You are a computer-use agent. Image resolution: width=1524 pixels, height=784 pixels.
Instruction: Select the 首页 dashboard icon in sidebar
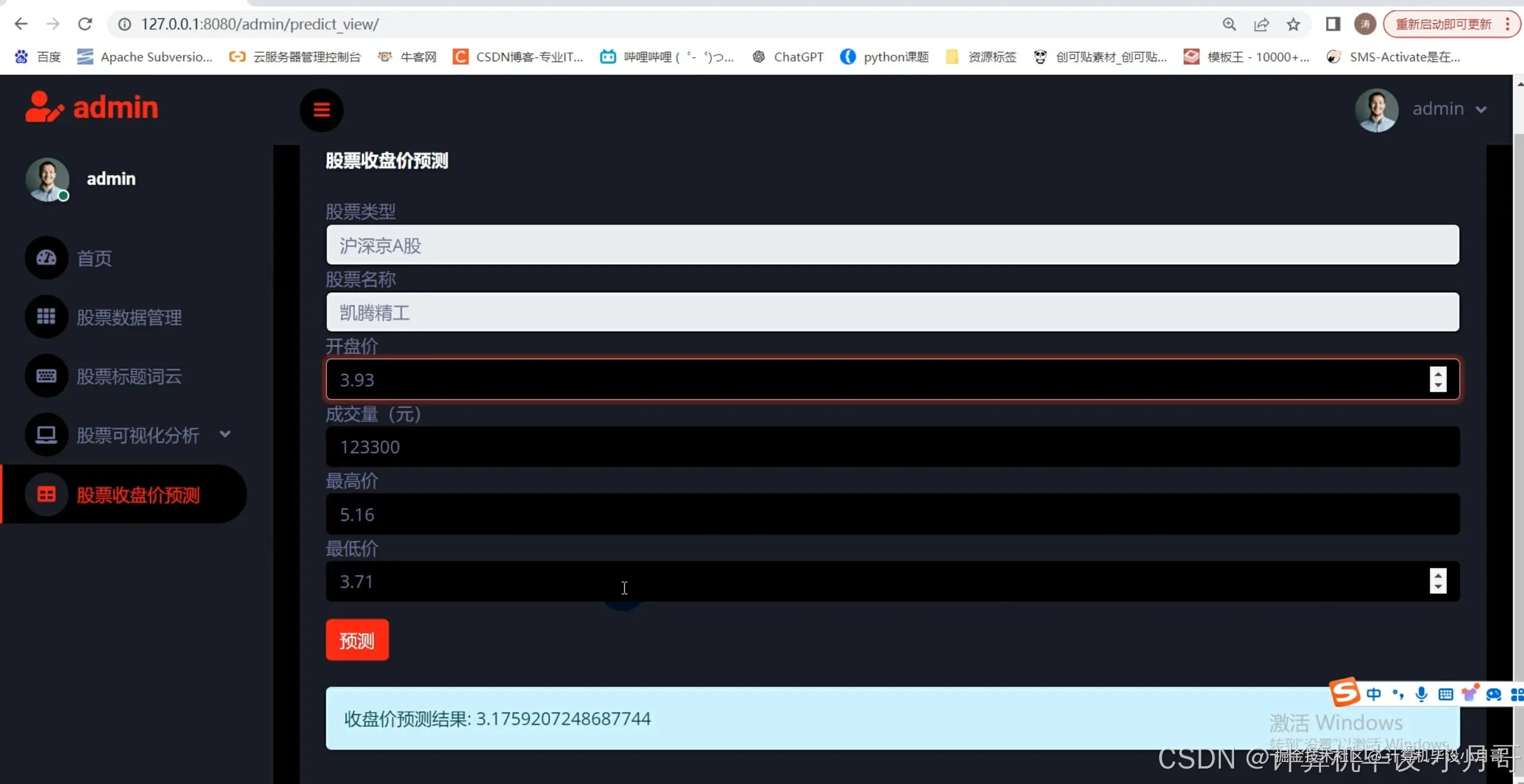tap(46, 258)
